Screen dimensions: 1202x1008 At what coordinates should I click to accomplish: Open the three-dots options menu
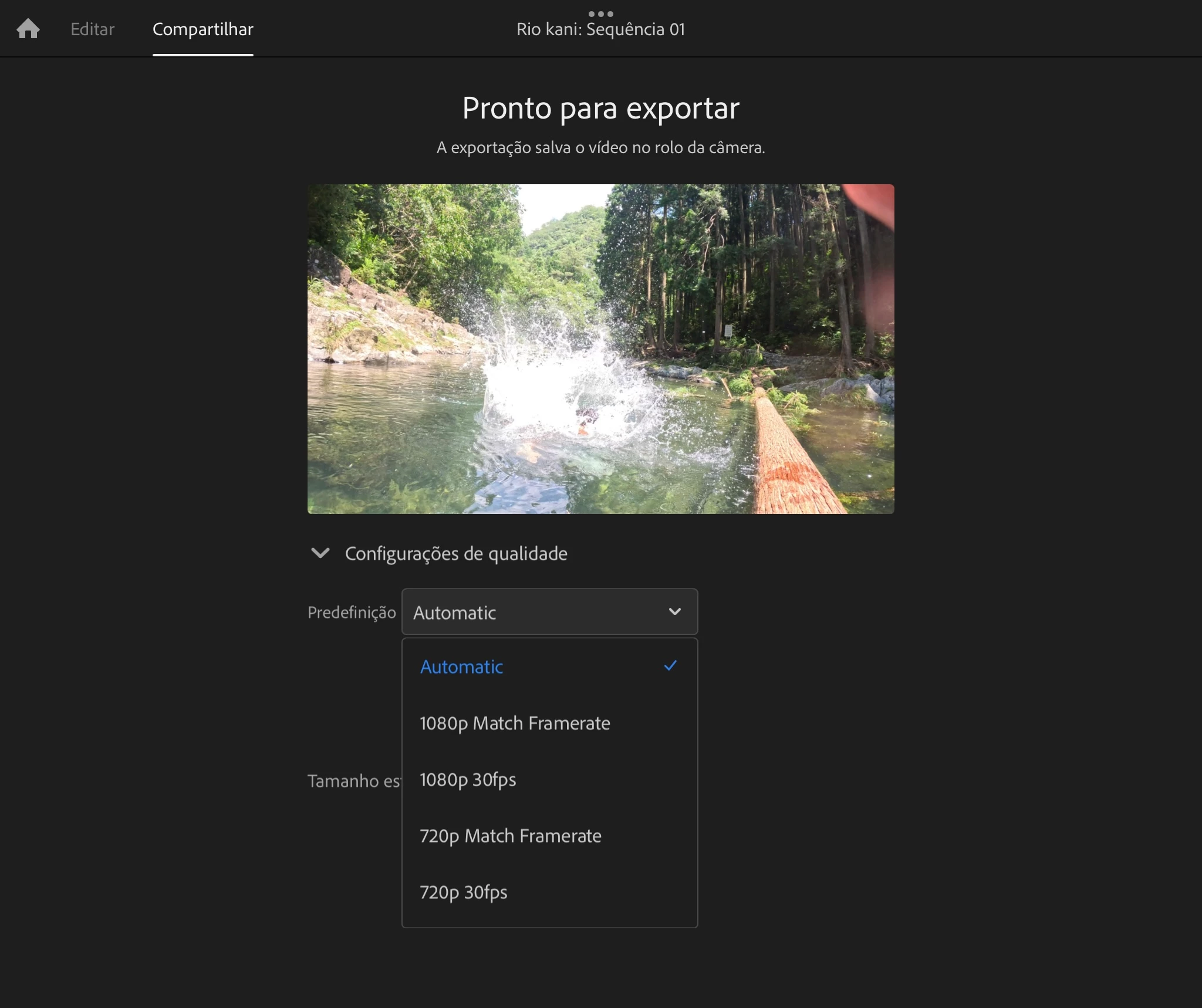[600, 13]
